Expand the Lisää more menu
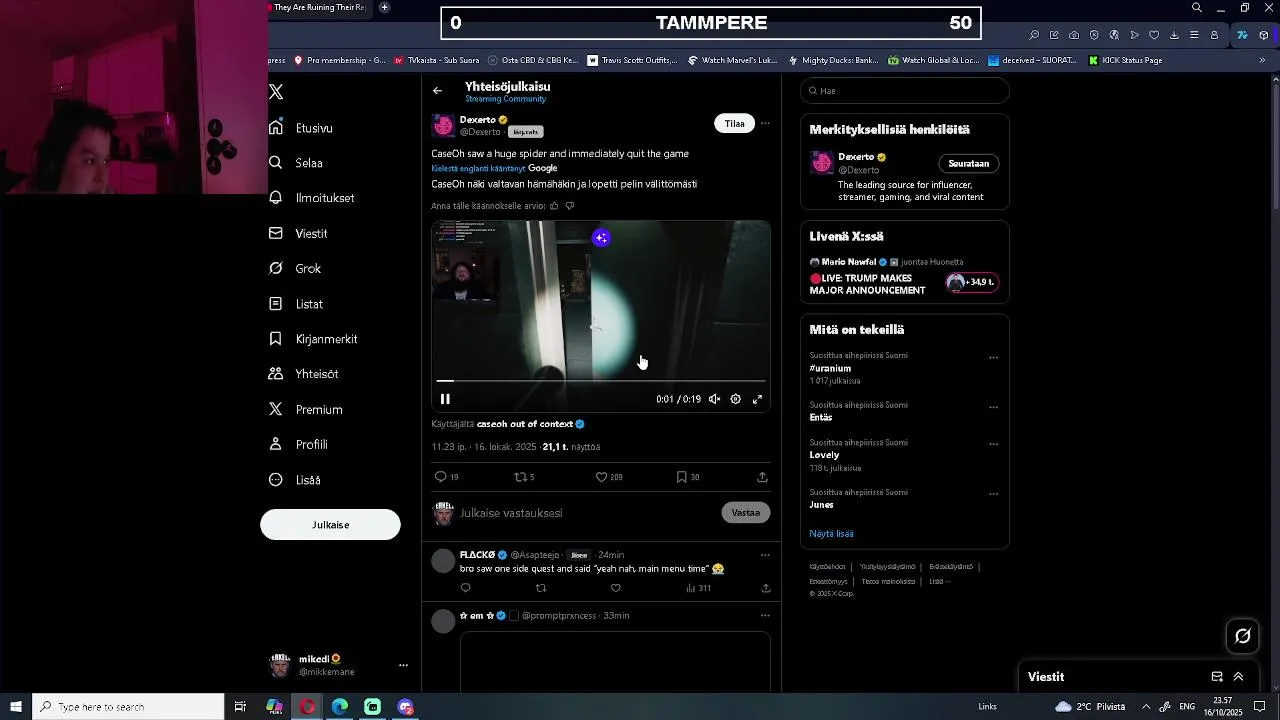Image resolution: width=1280 pixels, height=720 pixels. [x=295, y=480]
